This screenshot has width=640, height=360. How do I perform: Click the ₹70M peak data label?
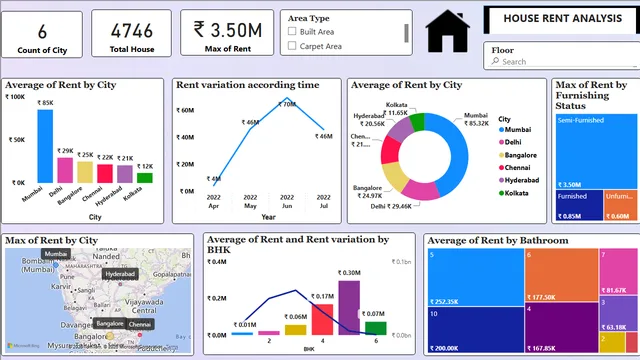[287, 104]
